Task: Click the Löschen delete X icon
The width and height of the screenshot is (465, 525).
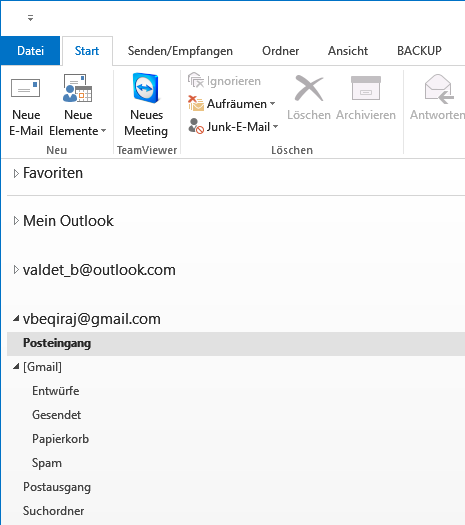Action: [x=309, y=88]
